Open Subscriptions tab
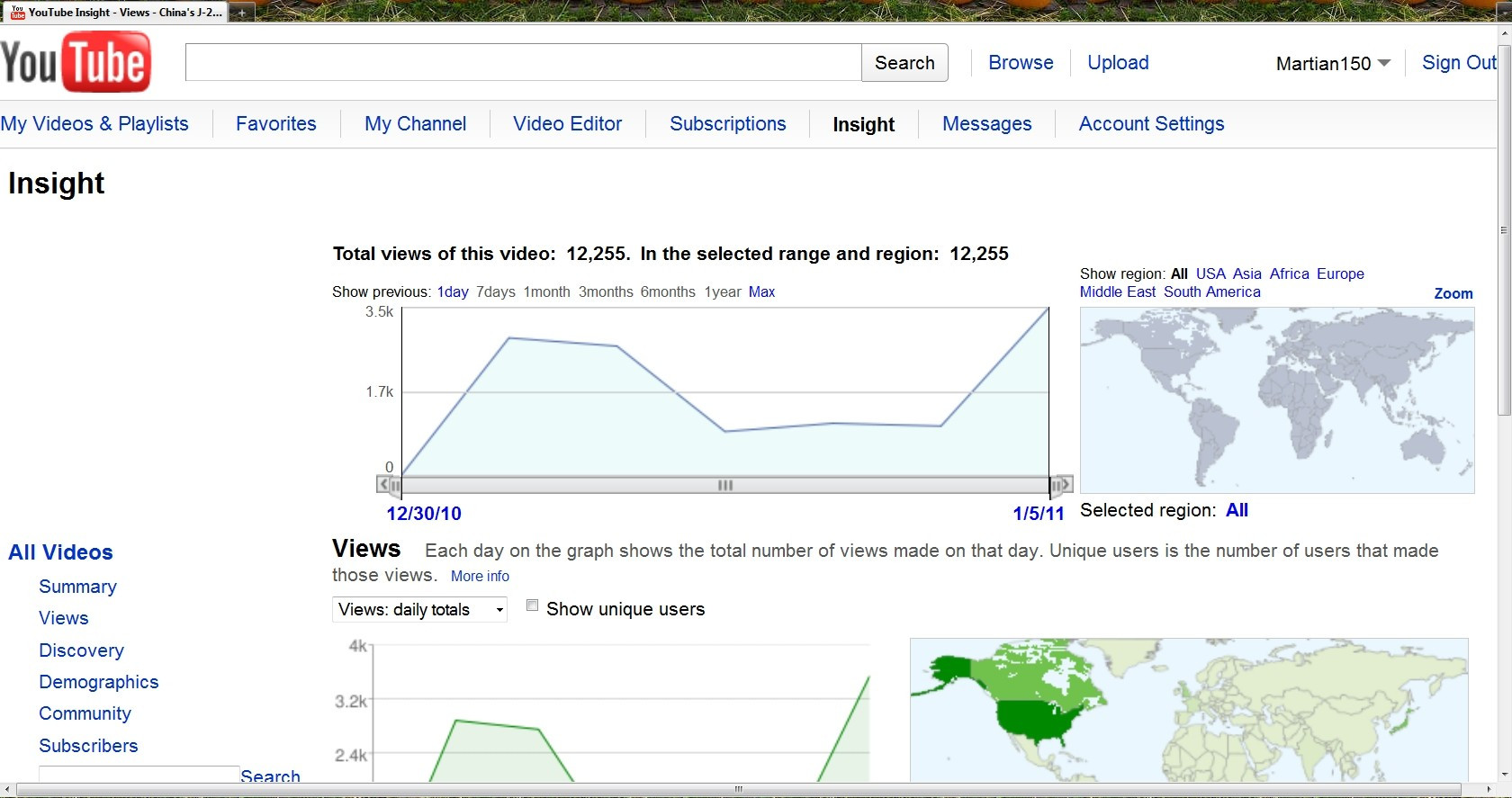The height and width of the screenshot is (798, 1512). tap(728, 124)
